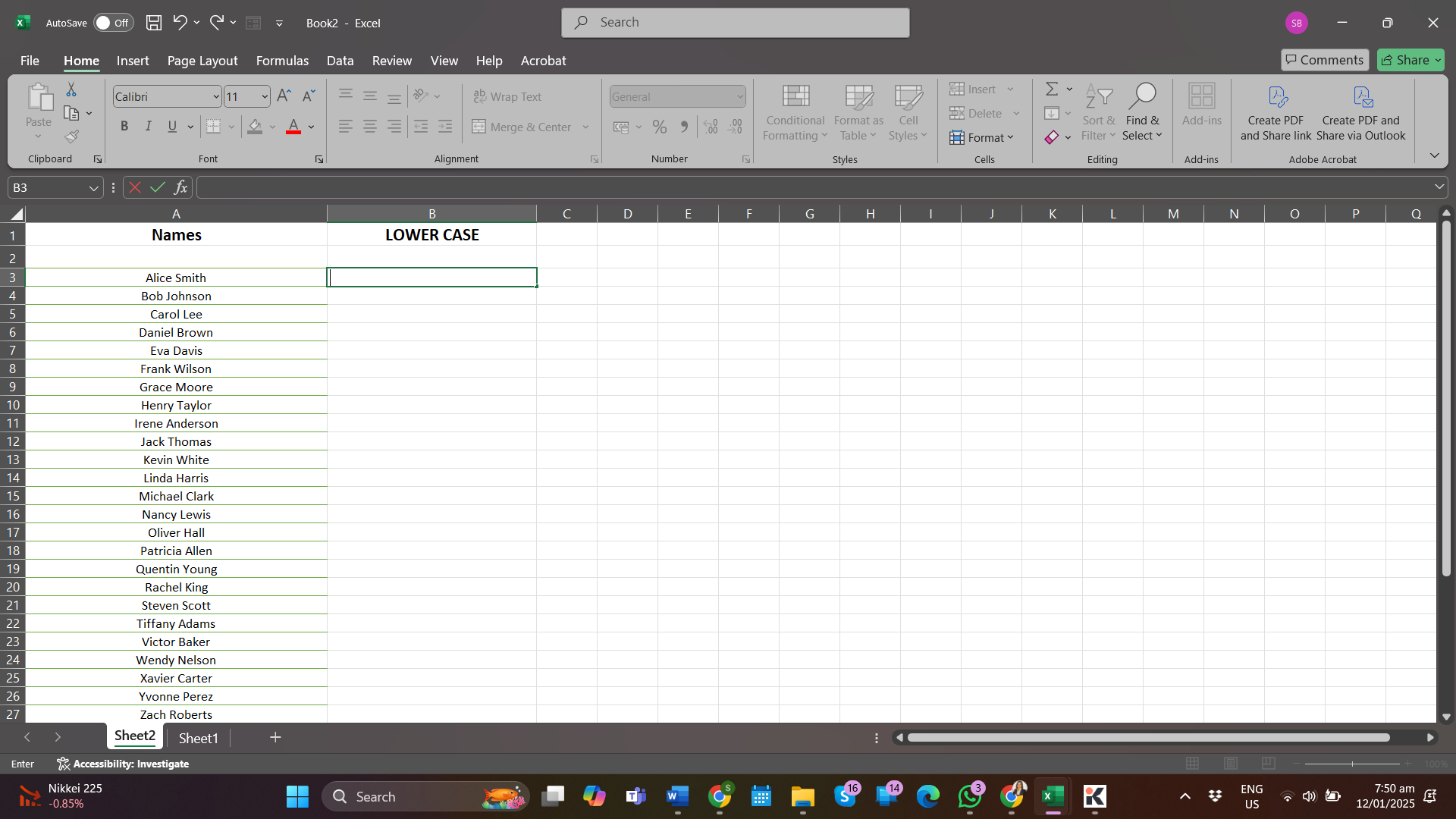Click the Percent Style icon
1456x819 pixels.
(660, 127)
